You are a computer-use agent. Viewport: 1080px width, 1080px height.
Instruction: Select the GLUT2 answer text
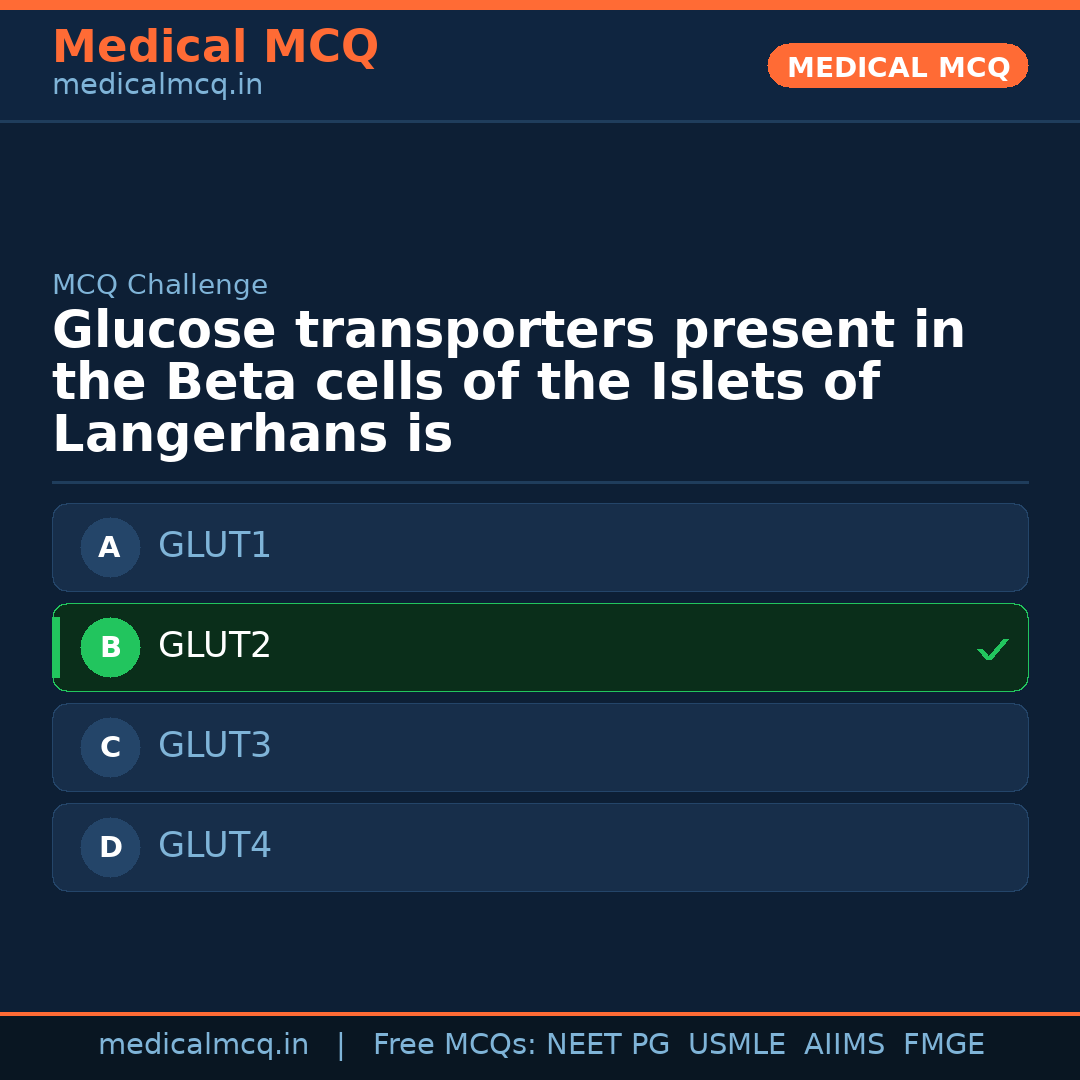click(x=214, y=646)
